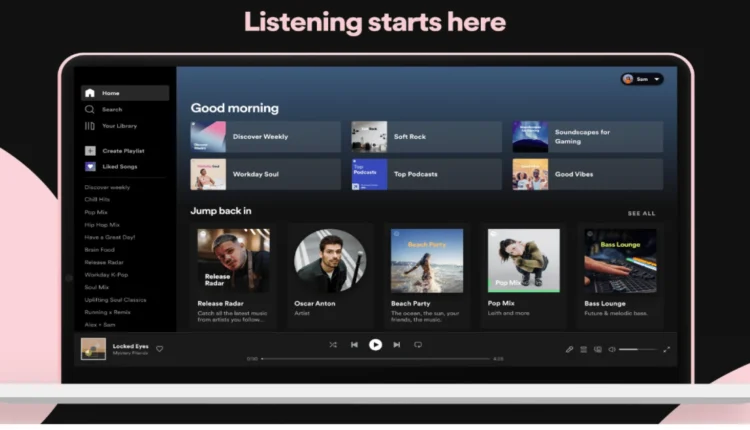Select Soul Mix playlist in sidebar
This screenshot has height=430, width=750.
coord(97,287)
